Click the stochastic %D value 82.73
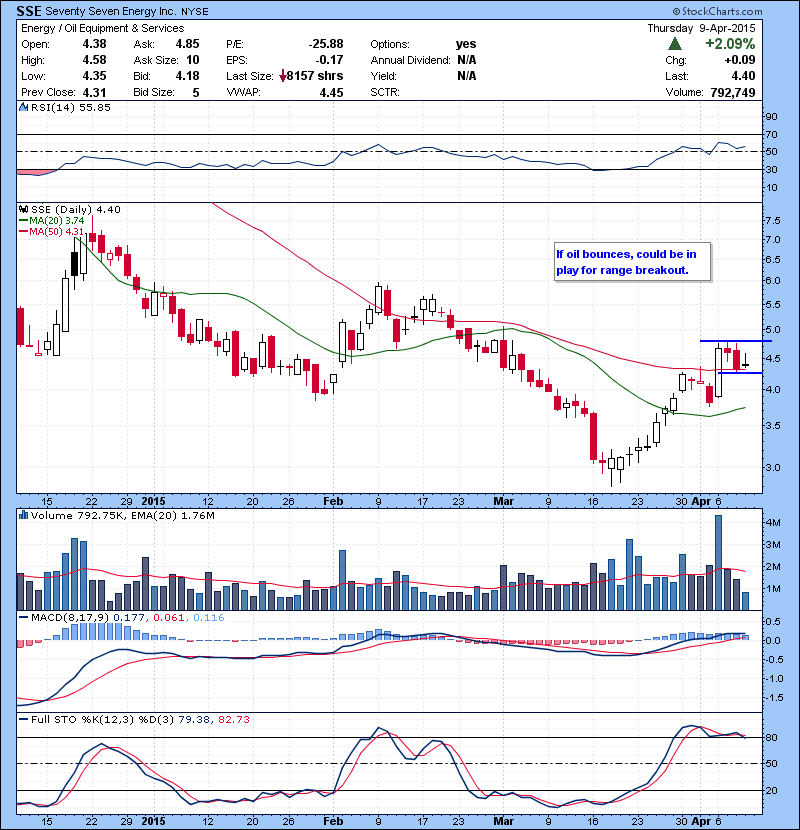Screen dimensions: 800x830 coord(233,719)
